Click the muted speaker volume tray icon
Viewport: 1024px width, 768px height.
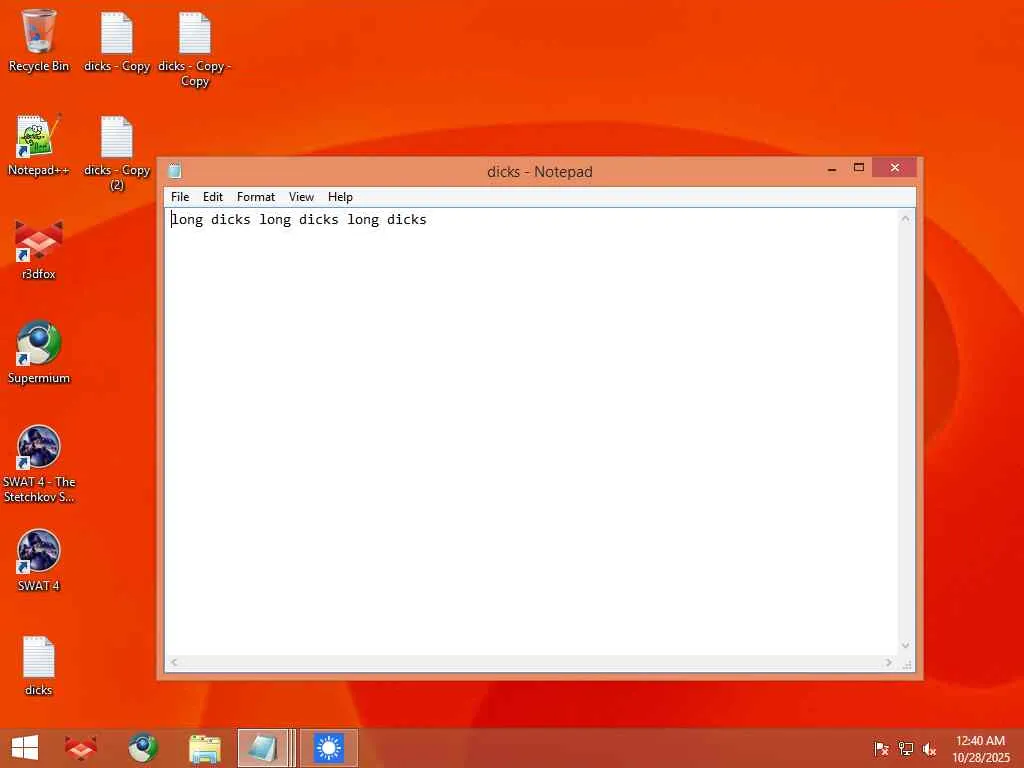(929, 748)
